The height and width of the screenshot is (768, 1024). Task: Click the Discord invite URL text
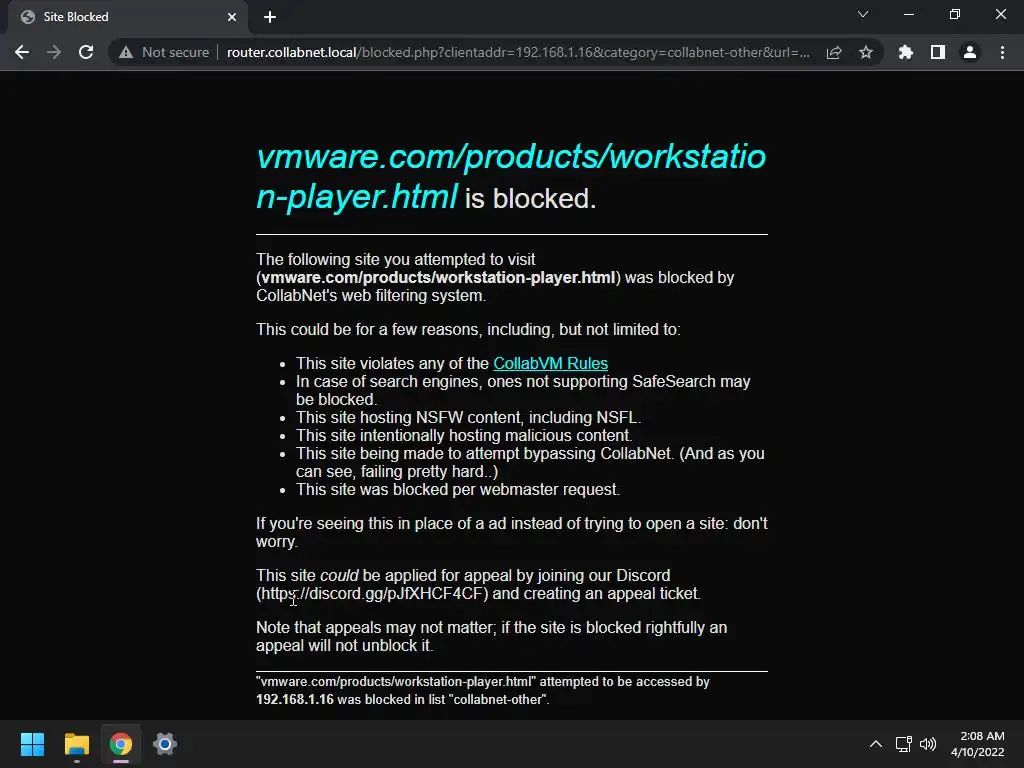pyautogui.click(x=374, y=594)
